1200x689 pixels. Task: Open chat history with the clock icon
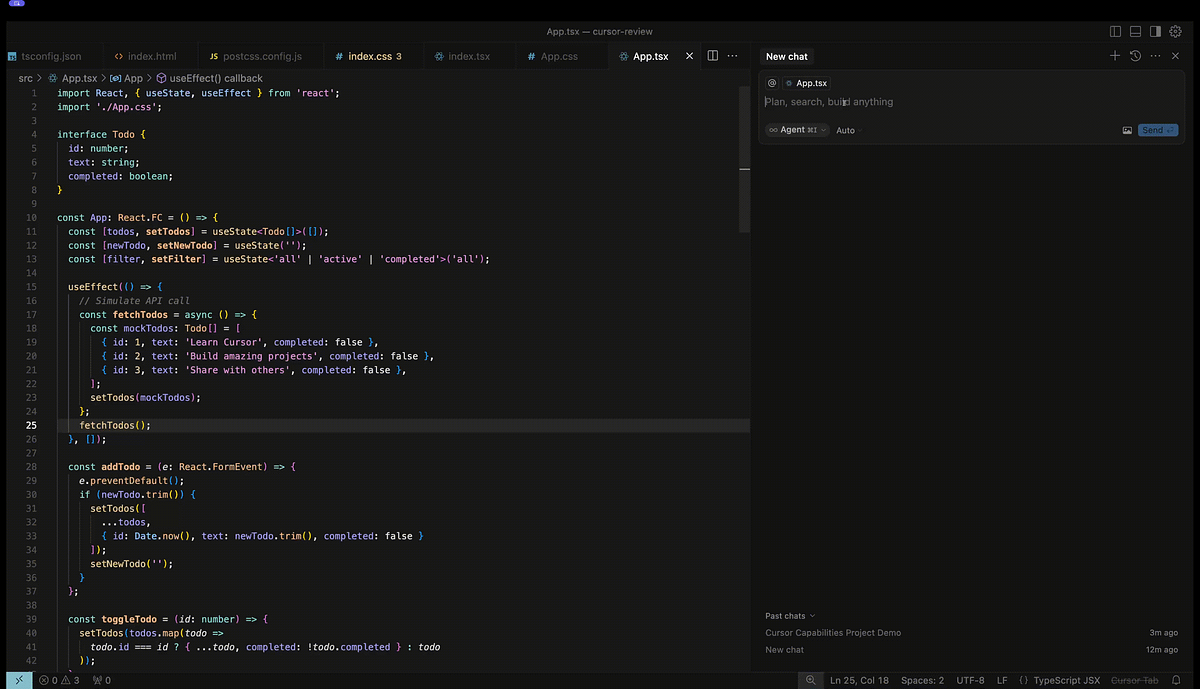pos(1134,56)
